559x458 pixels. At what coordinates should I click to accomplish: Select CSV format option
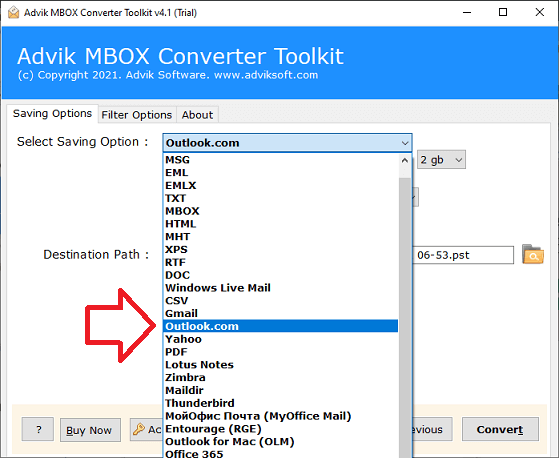point(281,301)
